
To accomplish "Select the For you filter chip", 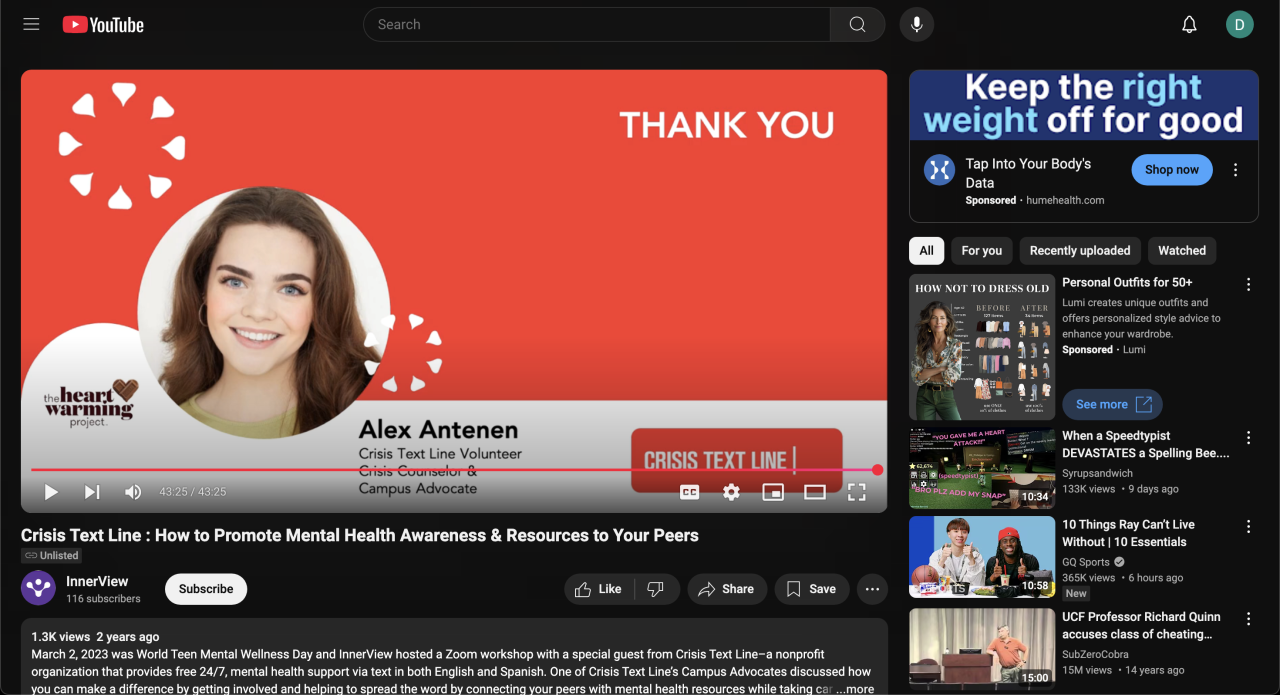I will pyautogui.click(x=982, y=251).
